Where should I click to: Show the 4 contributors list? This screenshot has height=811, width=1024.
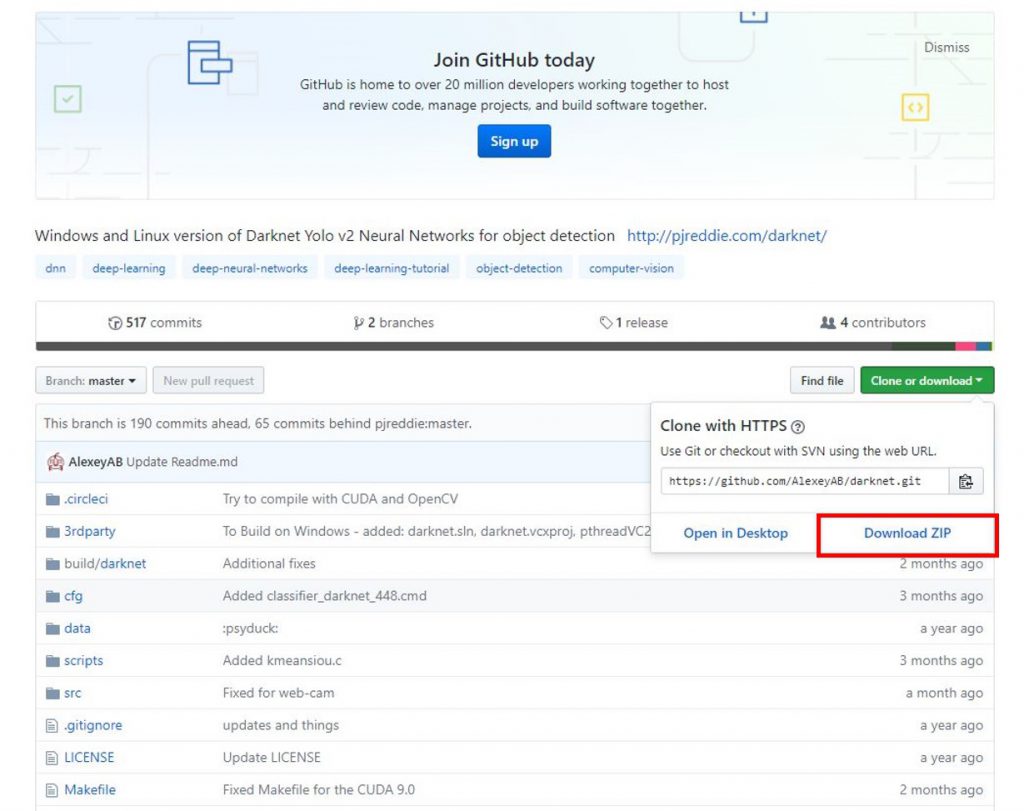point(873,323)
